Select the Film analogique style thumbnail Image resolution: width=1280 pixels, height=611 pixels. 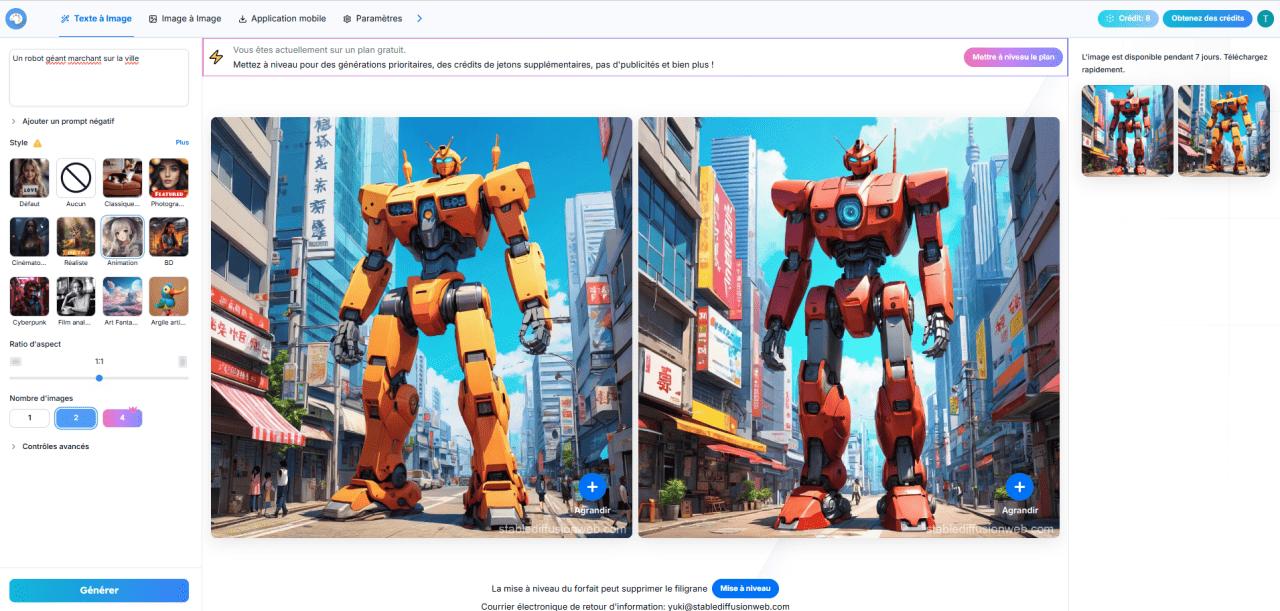click(x=76, y=297)
